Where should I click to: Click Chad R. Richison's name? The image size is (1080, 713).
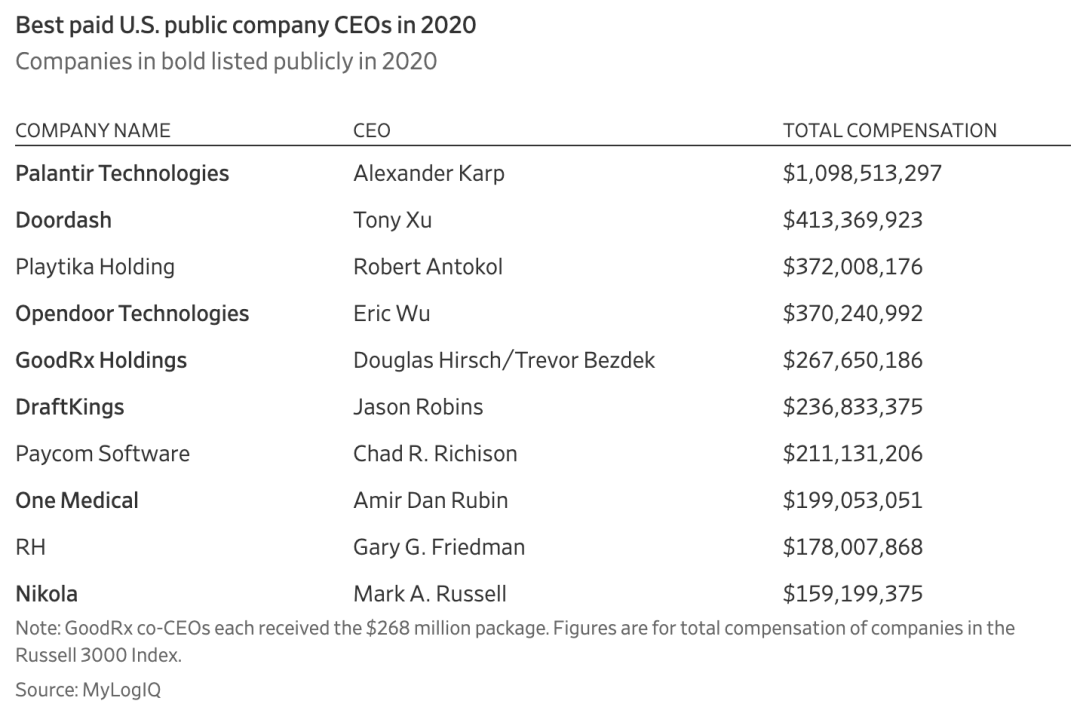point(435,454)
